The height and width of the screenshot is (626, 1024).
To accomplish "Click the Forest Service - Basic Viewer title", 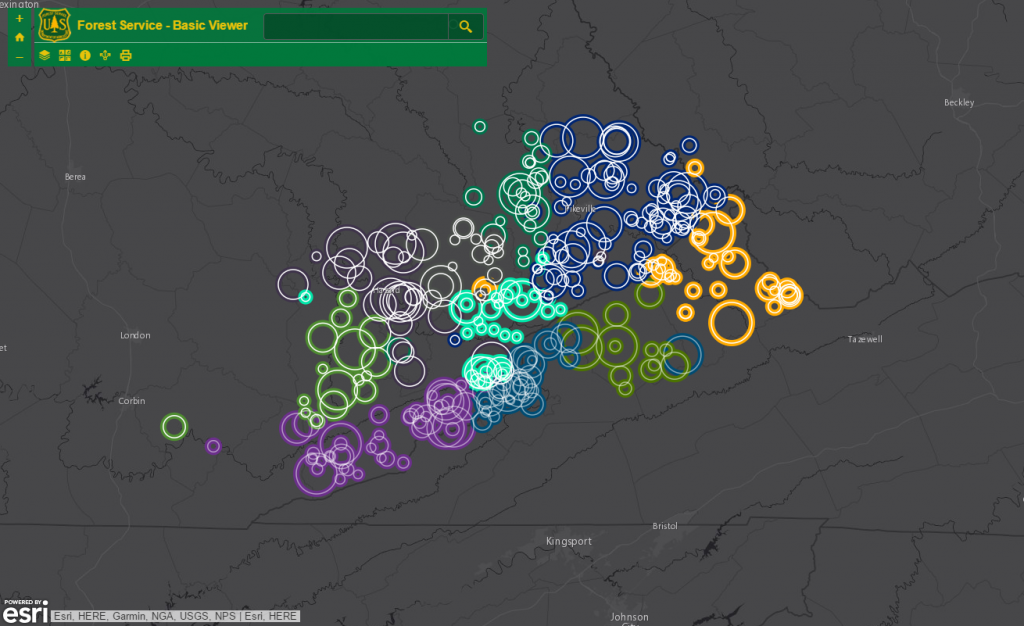I will pyautogui.click(x=163, y=25).
